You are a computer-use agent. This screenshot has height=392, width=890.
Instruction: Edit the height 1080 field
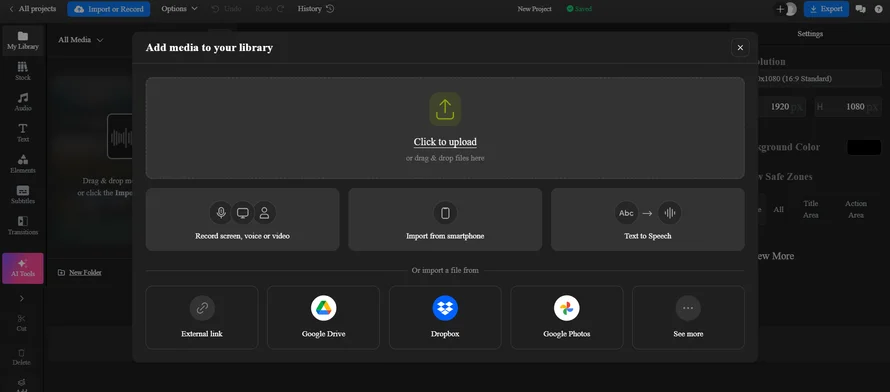[849, 107]
